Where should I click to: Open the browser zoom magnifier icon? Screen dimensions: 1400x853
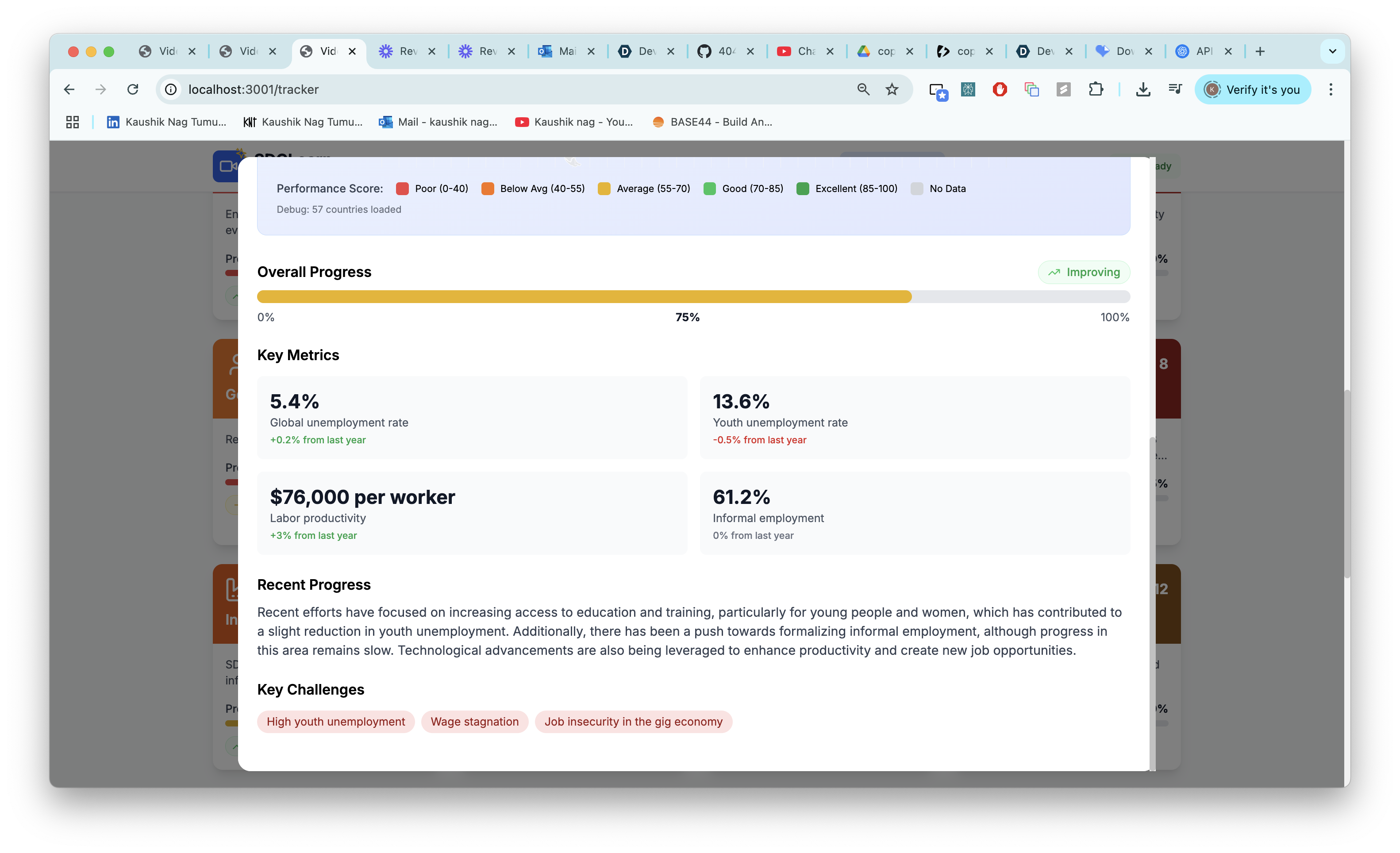tap(863, 89)
